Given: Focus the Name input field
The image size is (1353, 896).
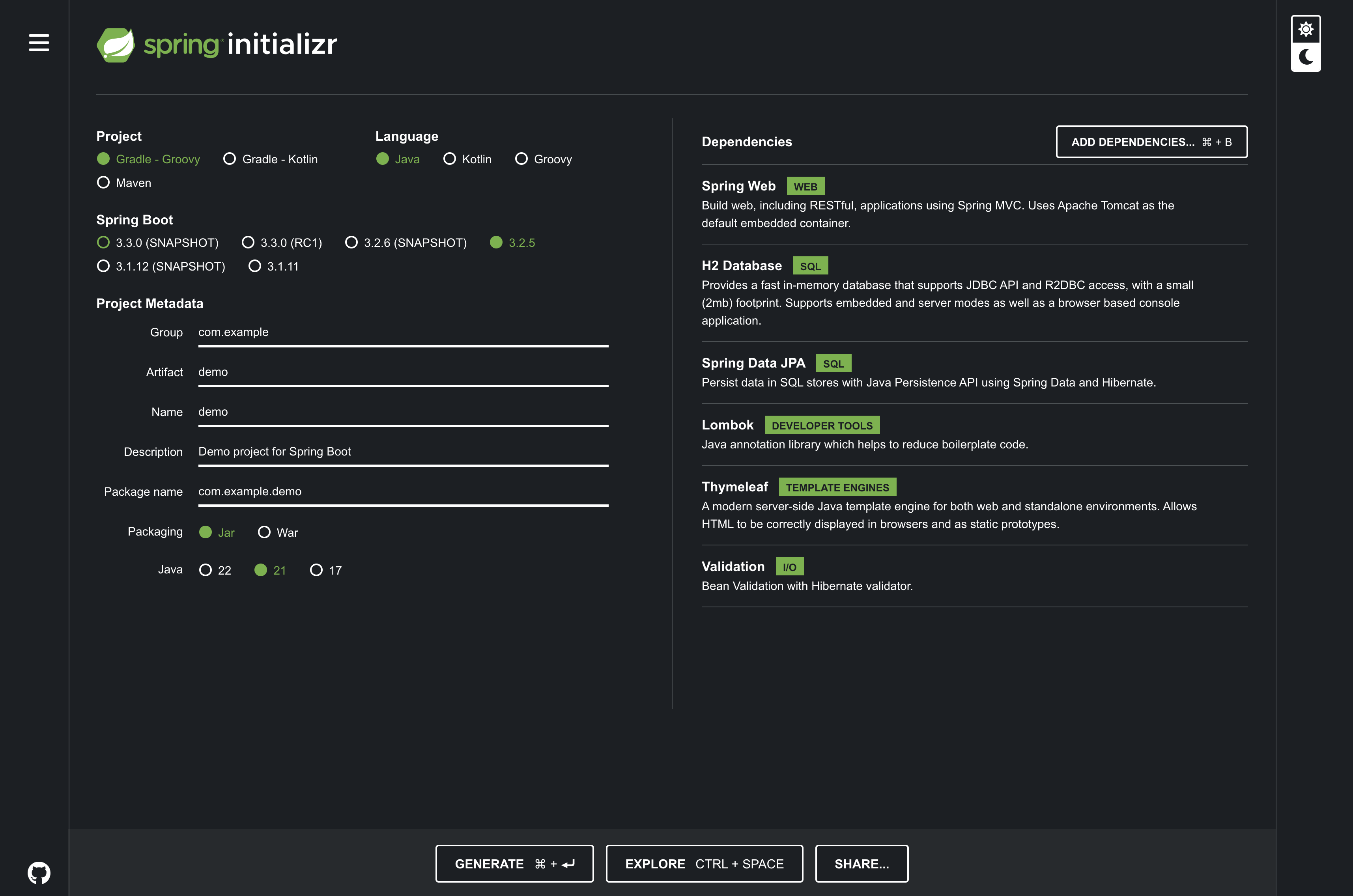Looking at the screenshot, I should tap(403, 413).
